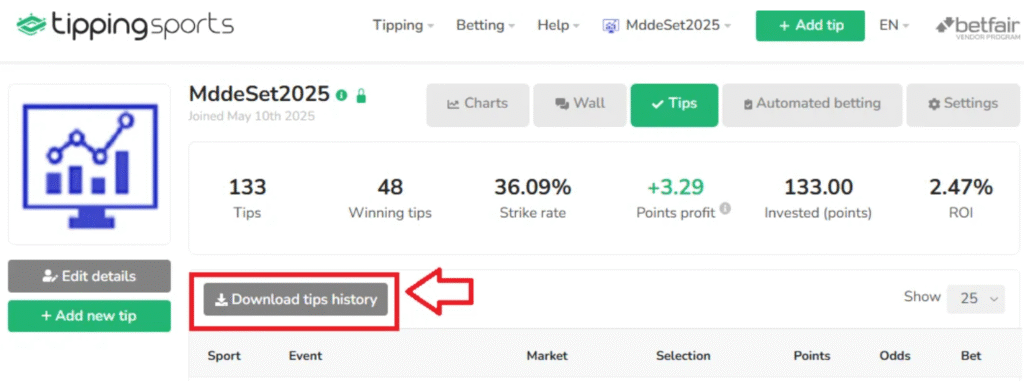The image size is (1024, 386).
Task: Click the Edit details button
Action: pyautogui.click(x=89, y=276)
